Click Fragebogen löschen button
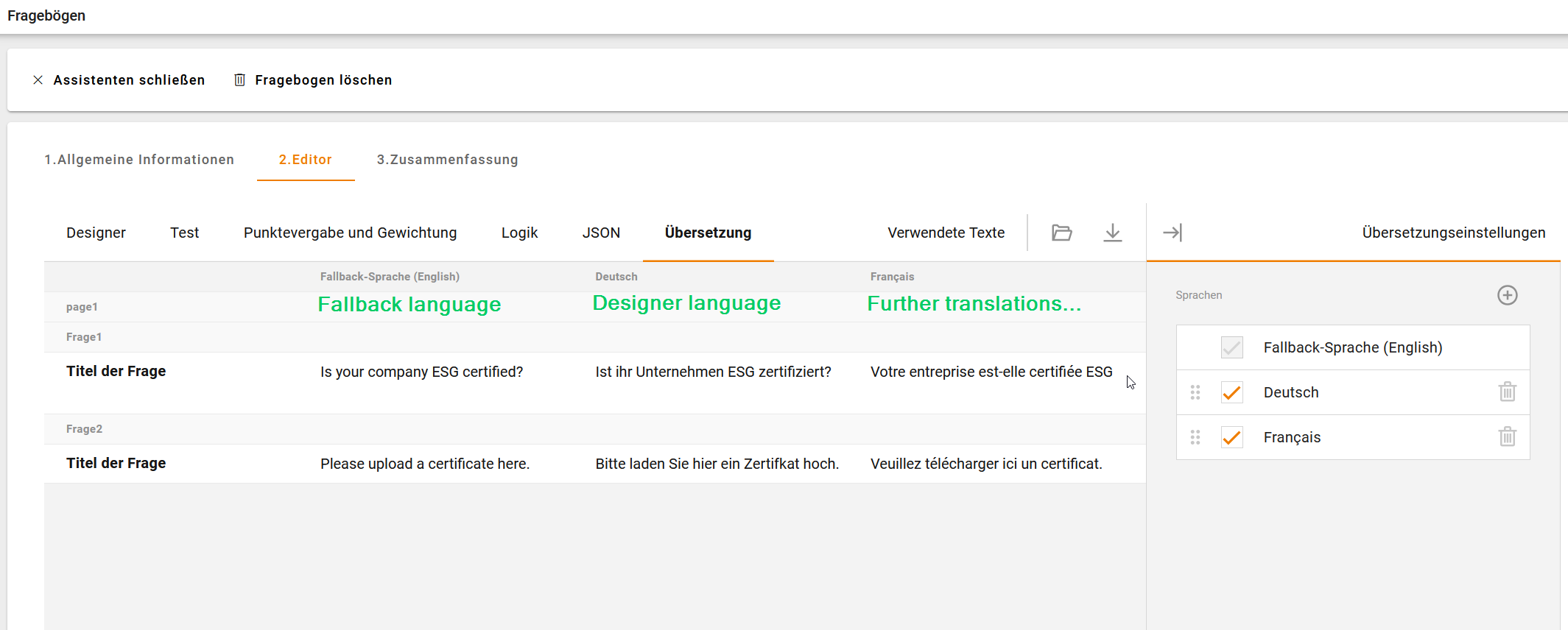This screenshot has width=1568, height=630. tap(313, 79)
